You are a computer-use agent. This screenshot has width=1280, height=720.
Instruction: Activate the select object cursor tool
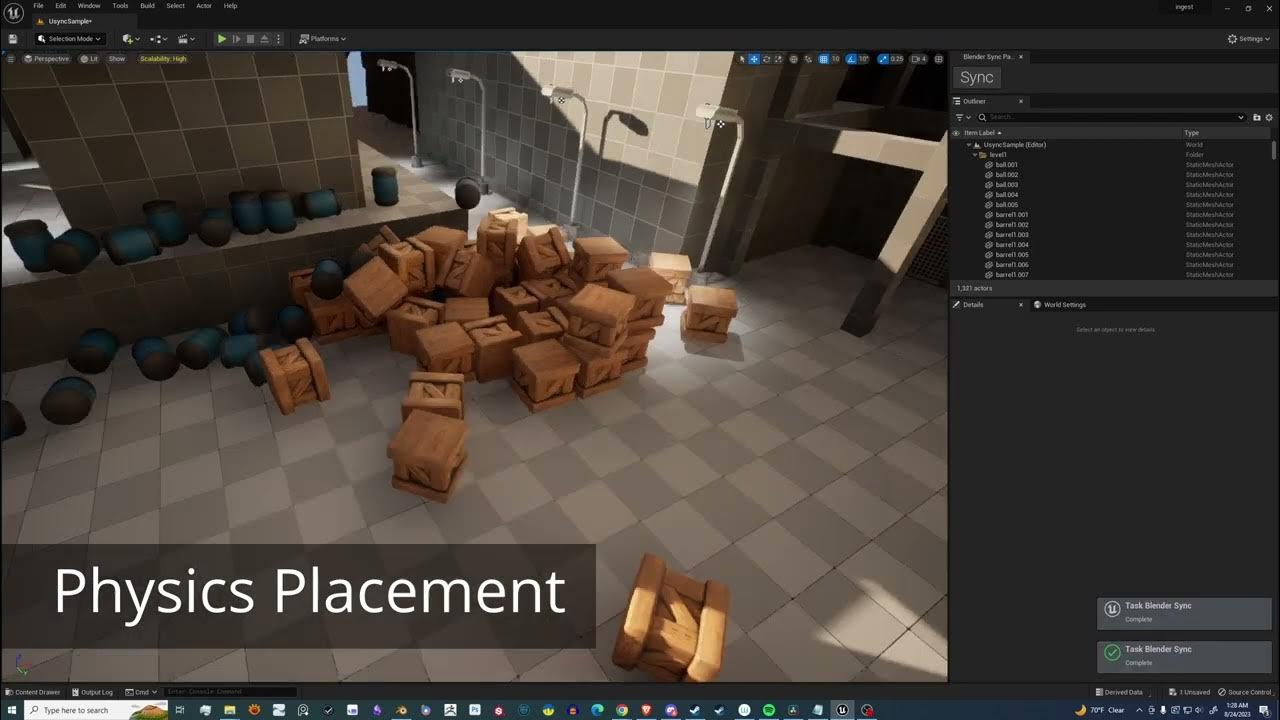[742, 59]
